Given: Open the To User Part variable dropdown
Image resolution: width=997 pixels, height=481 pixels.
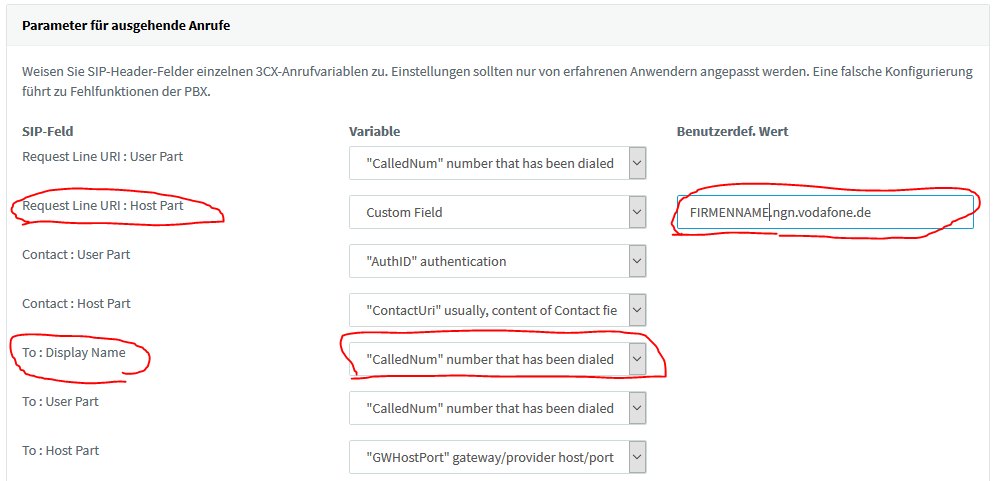Looking at the screenshot, I should (x=497, y=408).
